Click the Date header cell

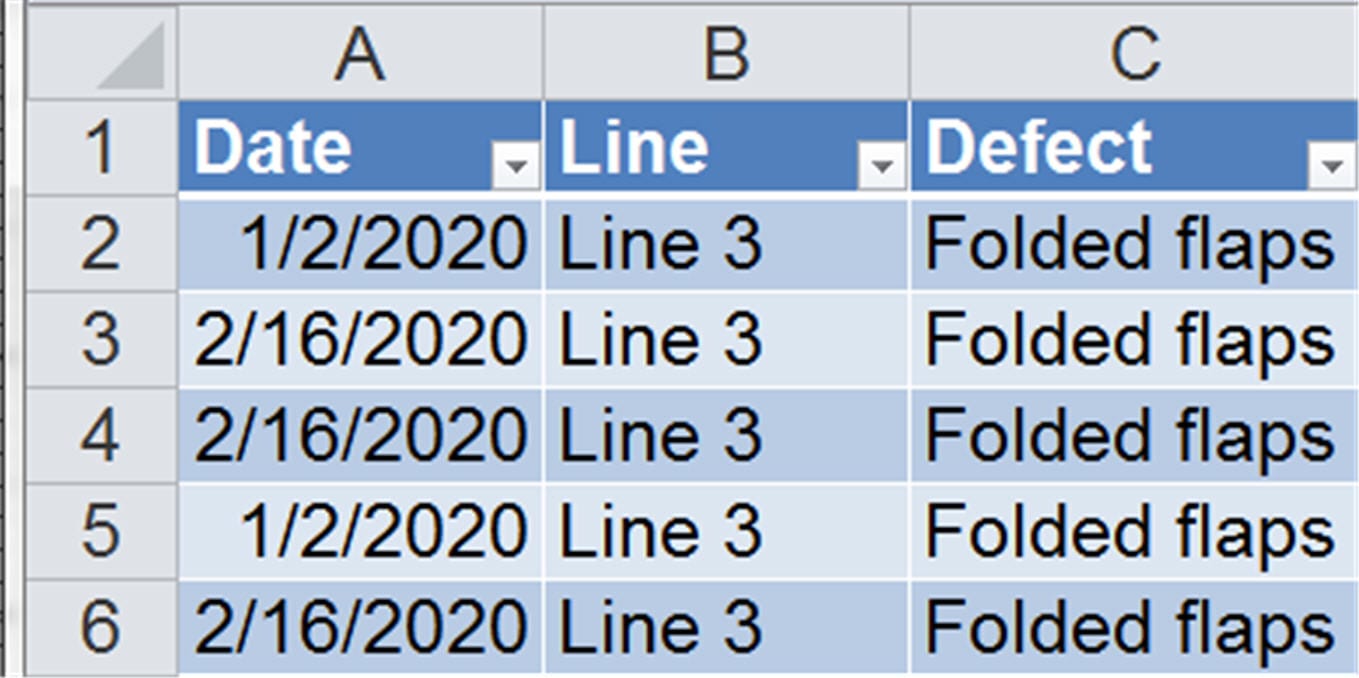(x=300, y=145)
